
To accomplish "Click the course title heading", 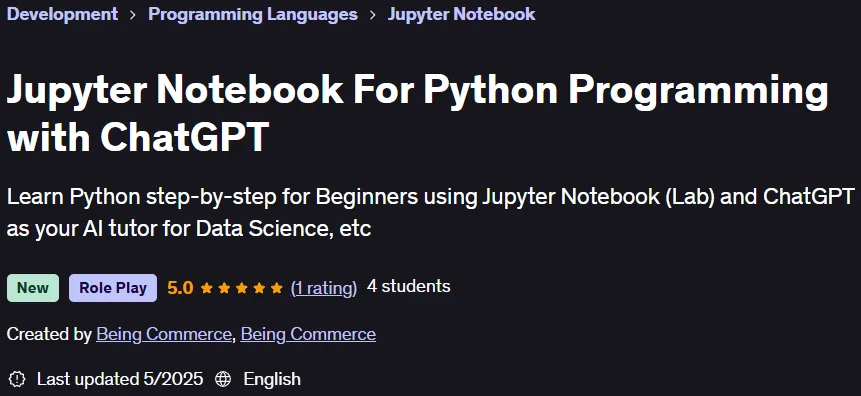I will click(x=417, y=113).
